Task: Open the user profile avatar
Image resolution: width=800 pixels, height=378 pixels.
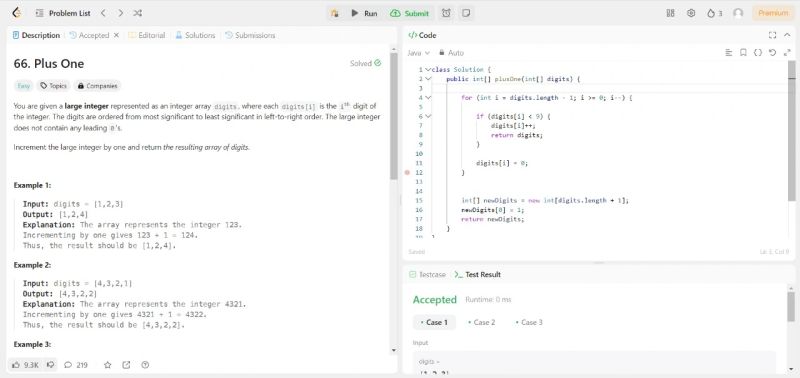Action: click(738, 13)
